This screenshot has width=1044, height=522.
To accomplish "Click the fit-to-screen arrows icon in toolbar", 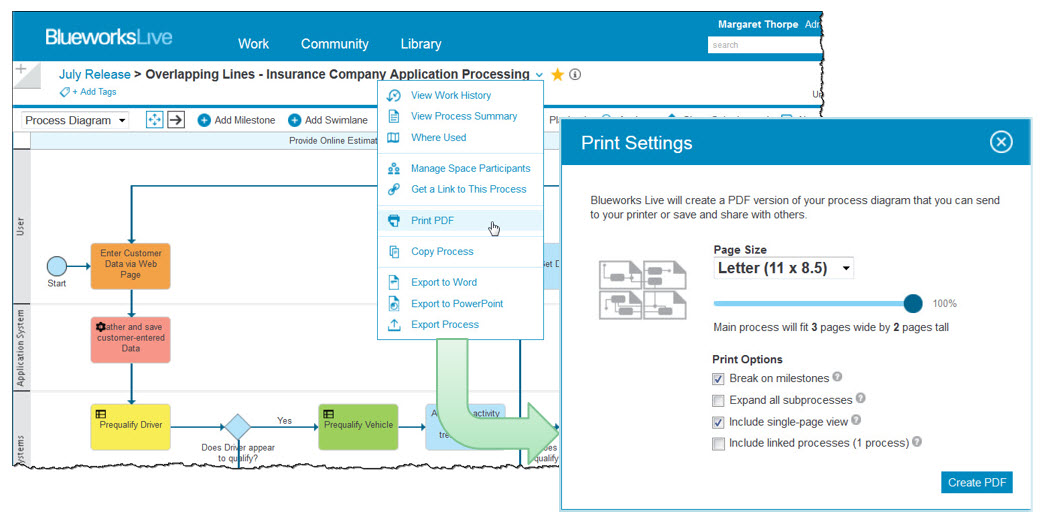I will (154, 121).
